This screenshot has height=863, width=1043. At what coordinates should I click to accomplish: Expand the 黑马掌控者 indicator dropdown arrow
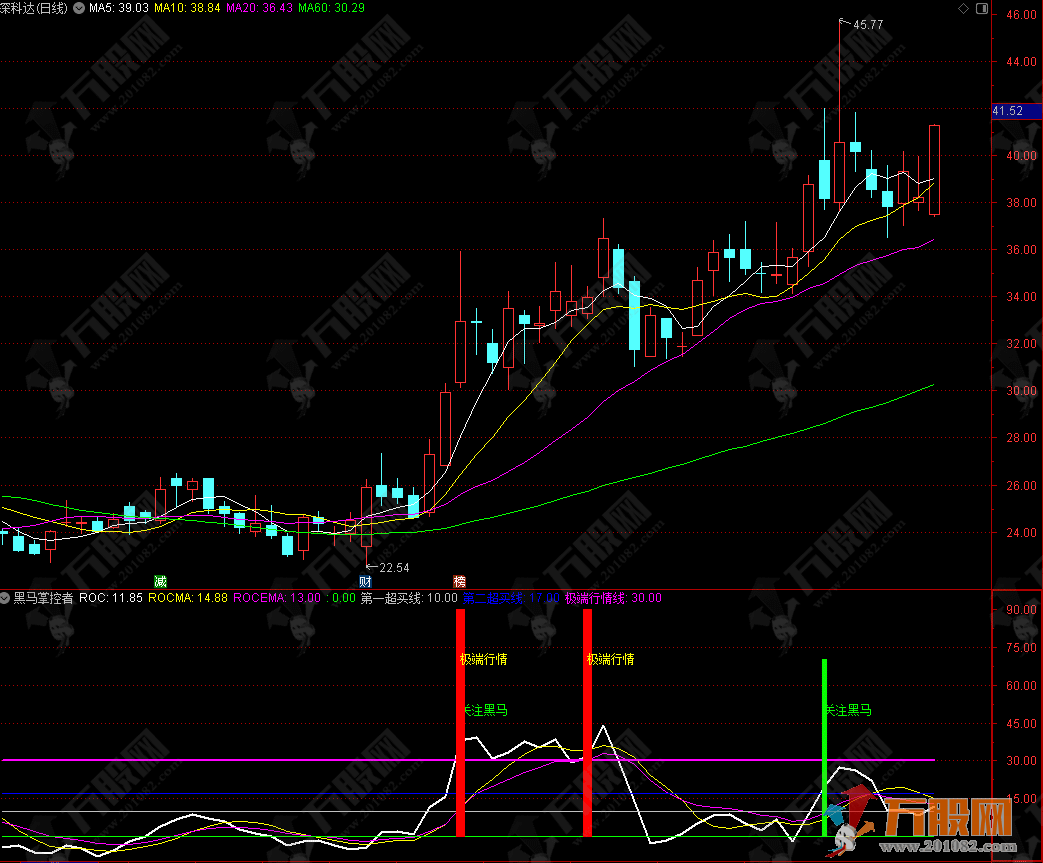click(5, 598)
